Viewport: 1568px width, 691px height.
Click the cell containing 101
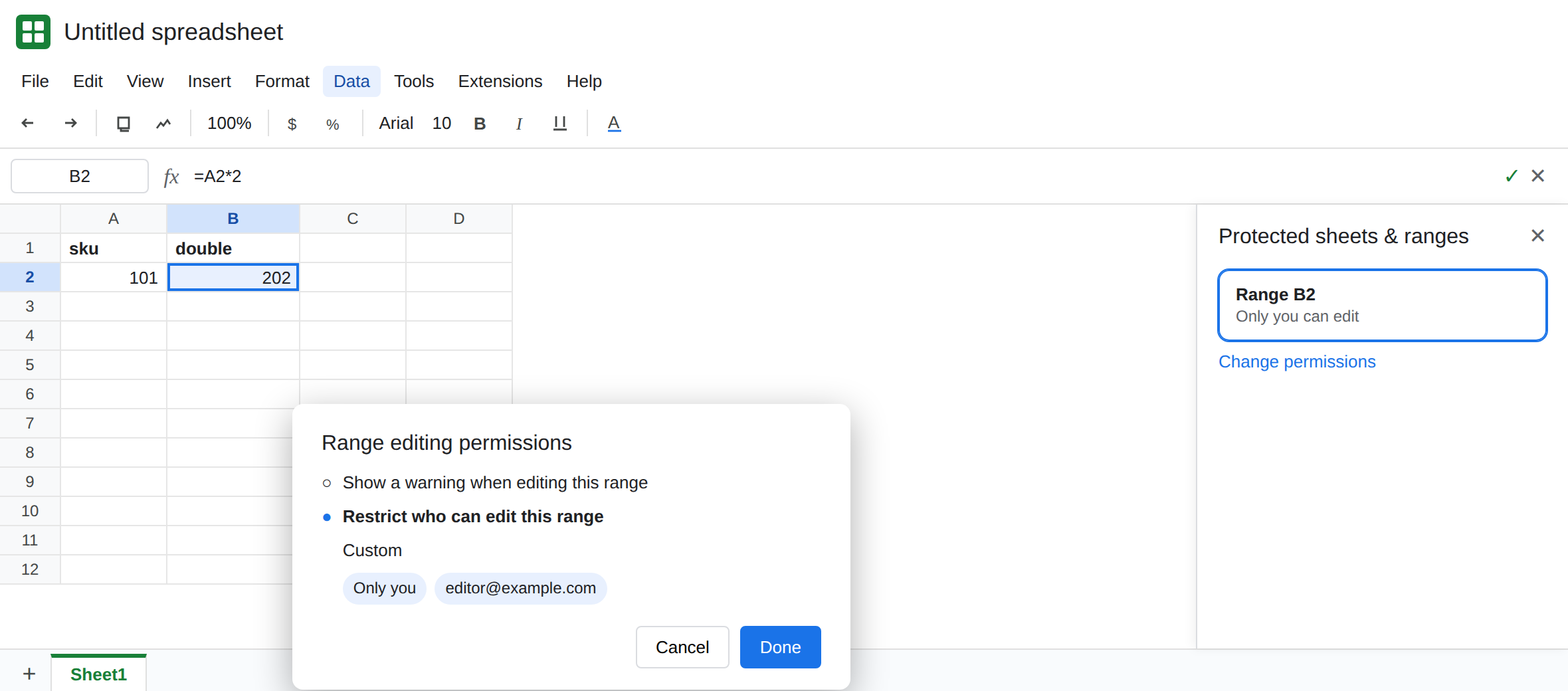(x=114, y=278)
